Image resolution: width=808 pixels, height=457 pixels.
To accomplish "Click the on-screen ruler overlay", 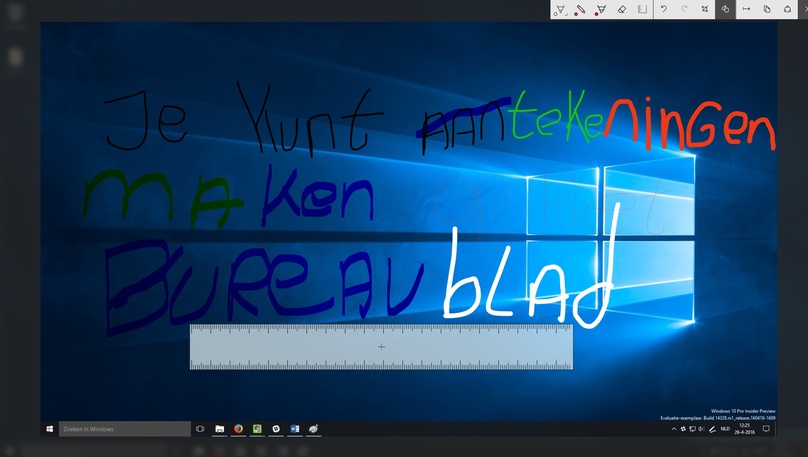I will pos(381,347).
